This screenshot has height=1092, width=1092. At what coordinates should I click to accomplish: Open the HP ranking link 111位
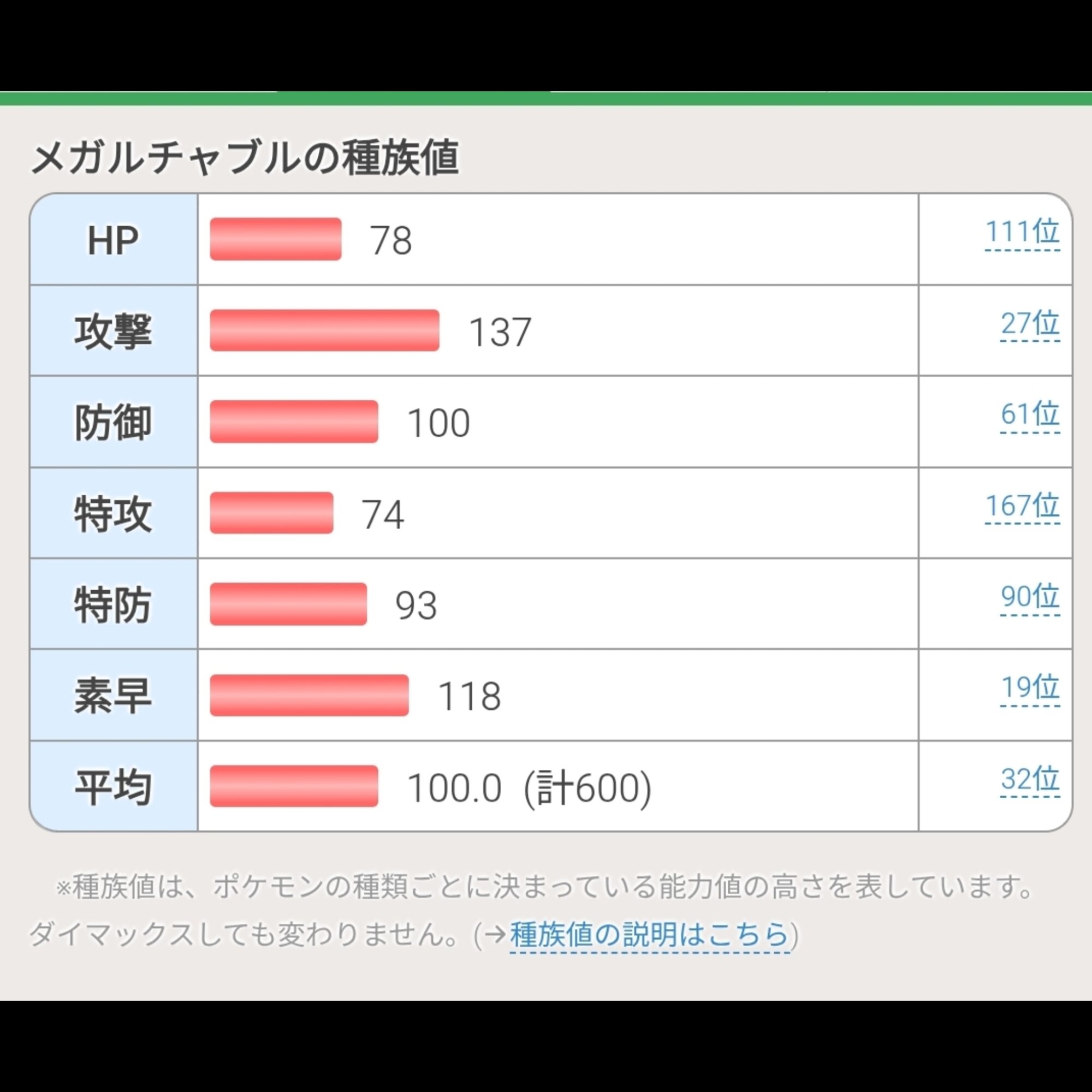(1022, 232)
